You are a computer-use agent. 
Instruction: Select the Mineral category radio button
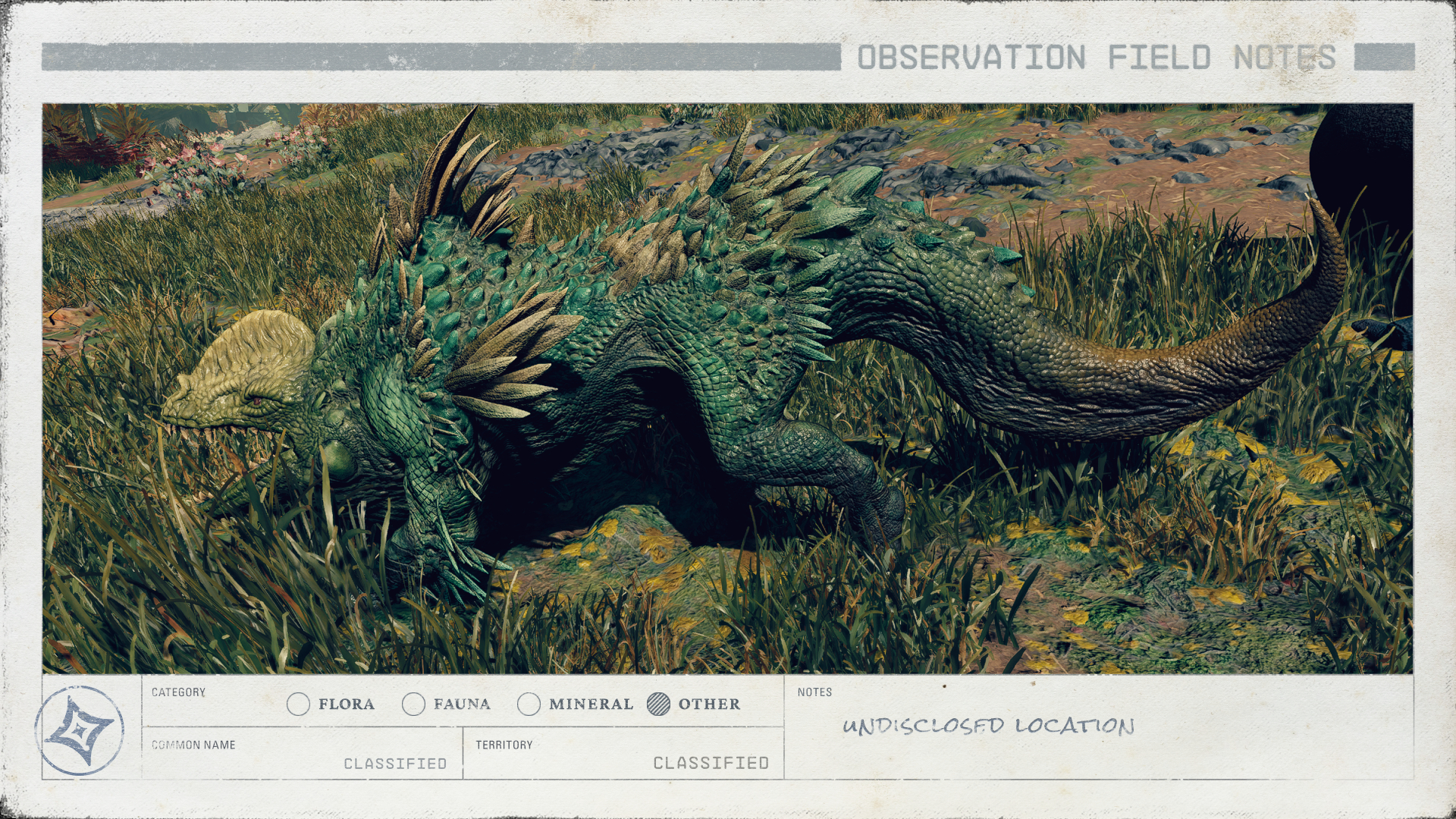click(529, 704)
